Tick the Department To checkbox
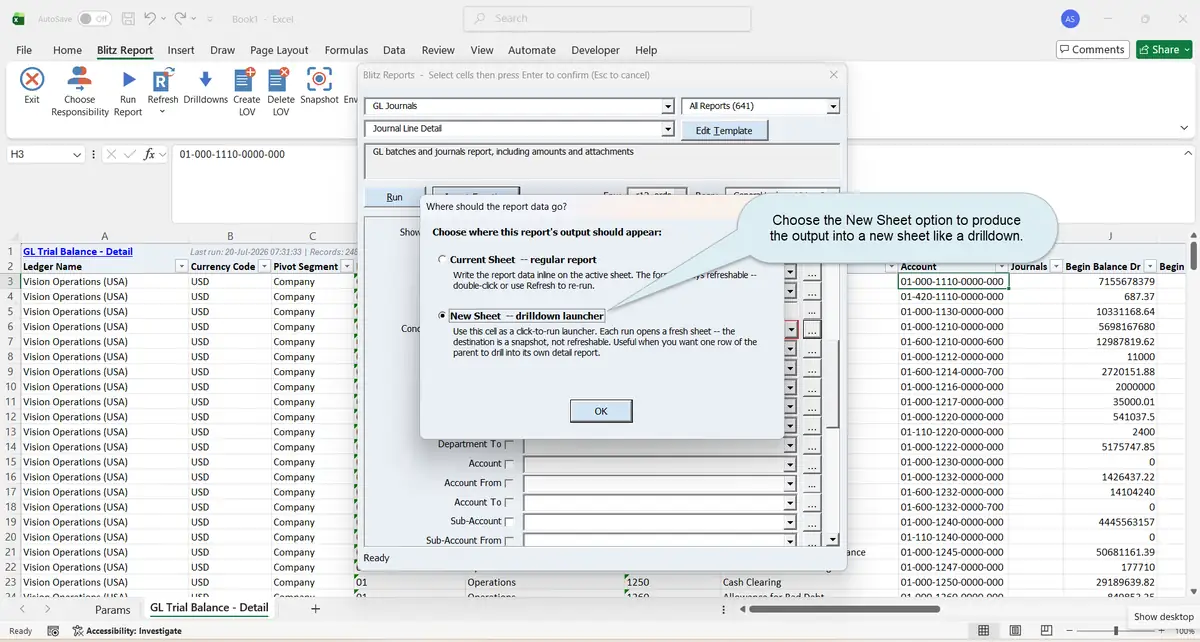 [510, 444]
